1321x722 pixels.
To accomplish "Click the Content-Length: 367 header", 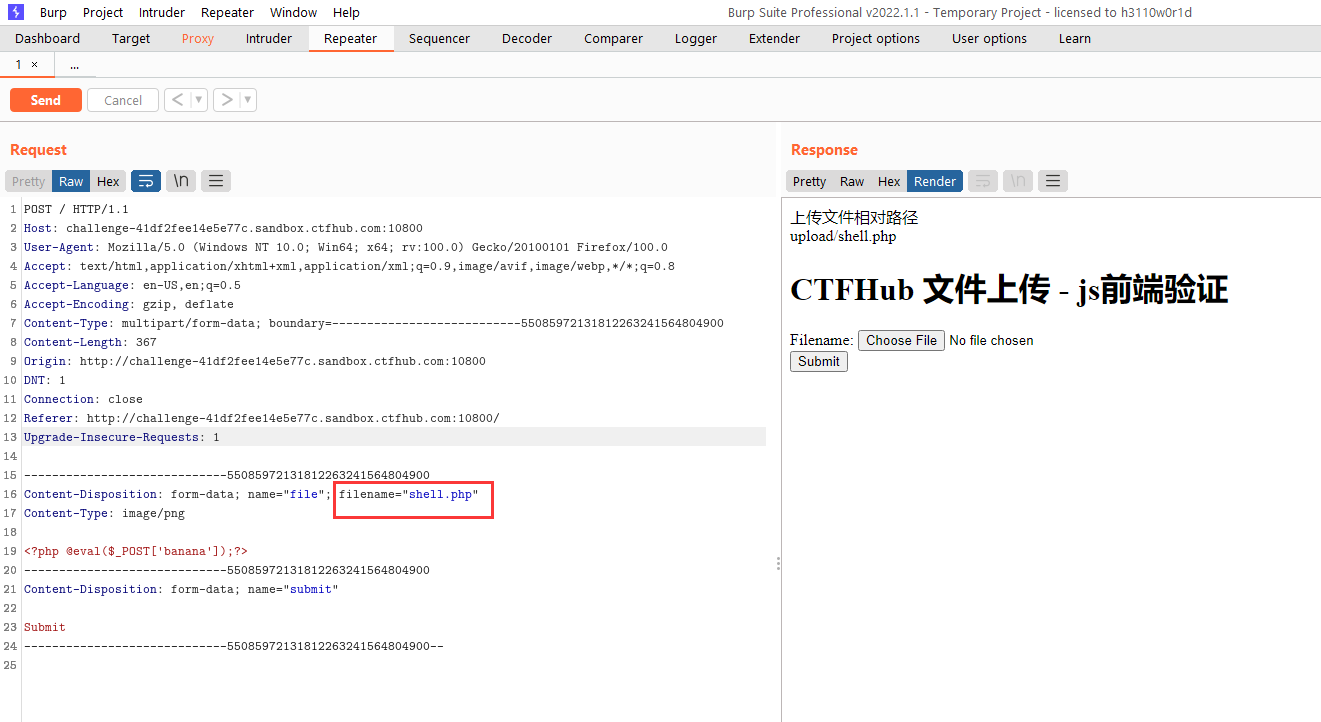I will click(90, 342).
